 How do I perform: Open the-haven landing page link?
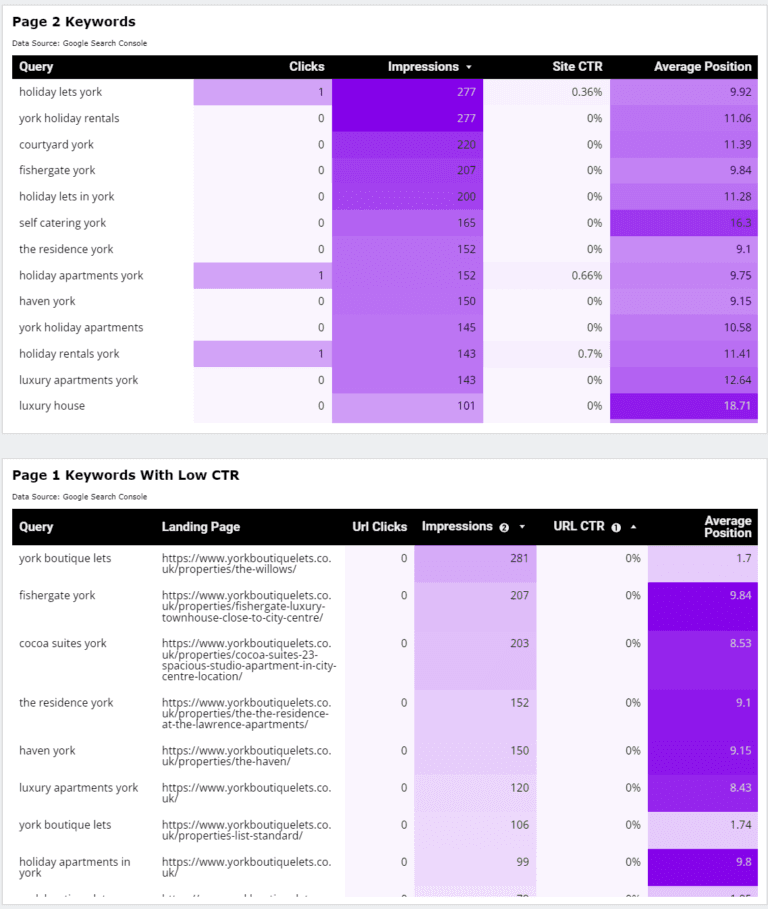click(x=246, y=756)
